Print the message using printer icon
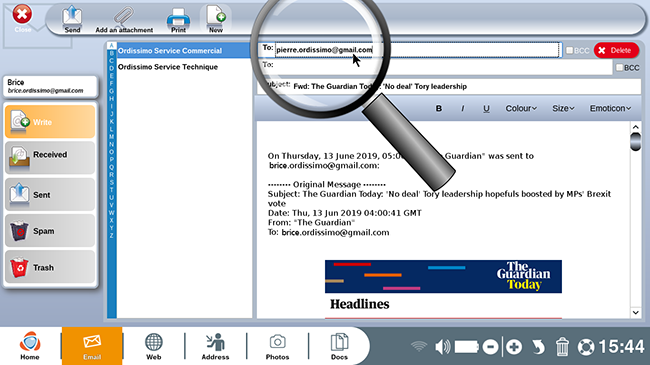The width and height of the screenshot is (650, 365). (x=178, y=19)
